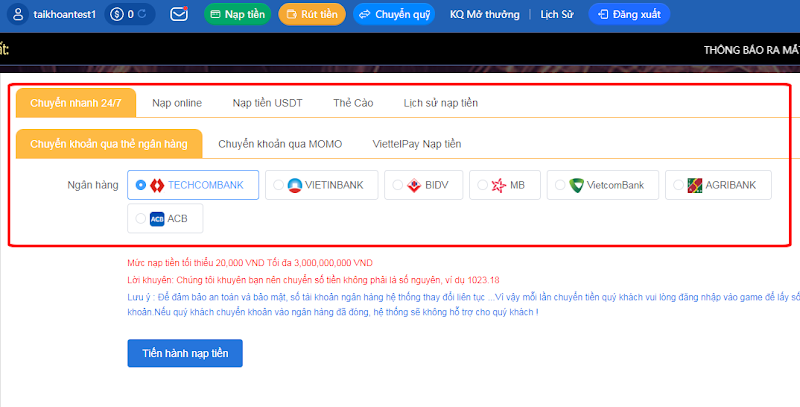800x407 pixels.
Task: Open the Thẻ Cào tab
Action: pyautogui.click(x=353, y=103)
